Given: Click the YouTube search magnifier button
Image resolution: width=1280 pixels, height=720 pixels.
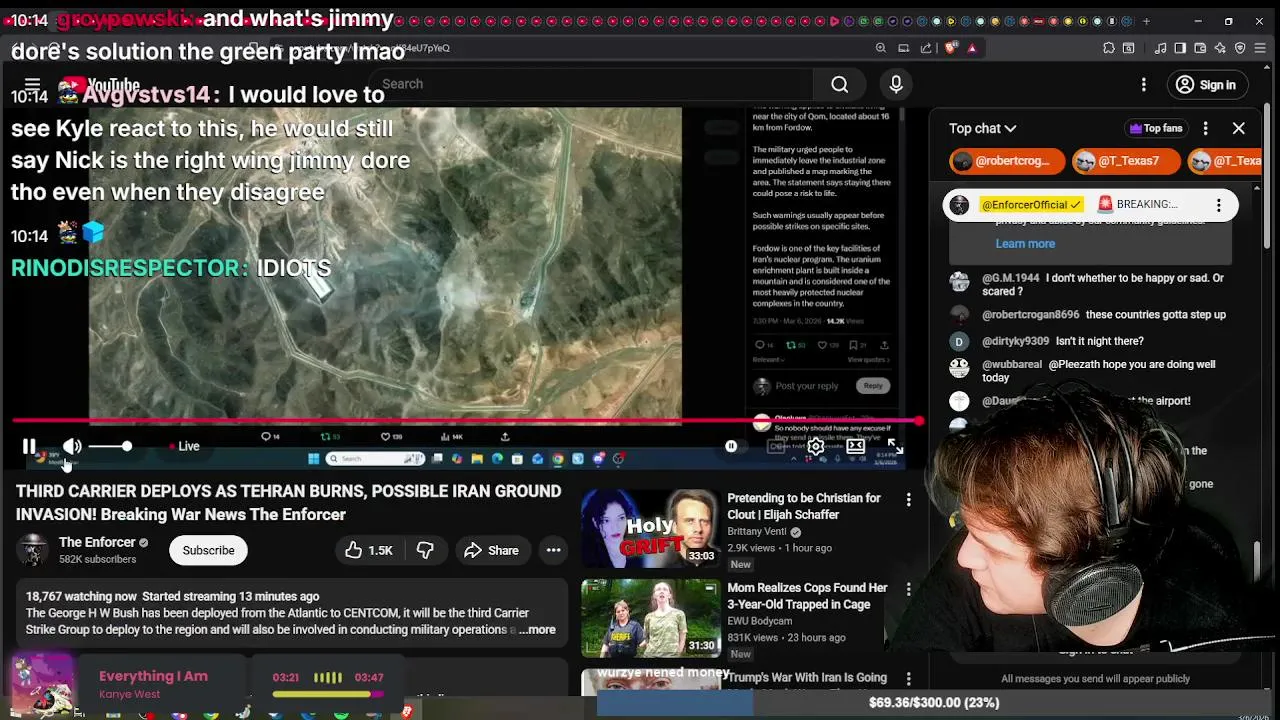Looking at the screenshot, I should [x=840, y=84].
